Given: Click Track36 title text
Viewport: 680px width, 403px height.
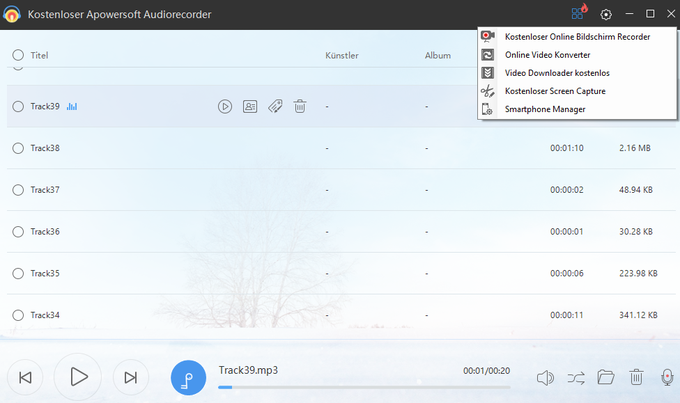Looking at the screenshot, I should [45, 232].
